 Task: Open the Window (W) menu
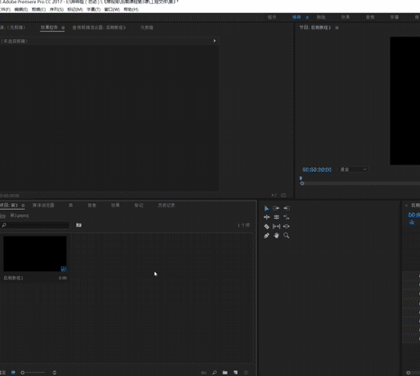(112, 9)
